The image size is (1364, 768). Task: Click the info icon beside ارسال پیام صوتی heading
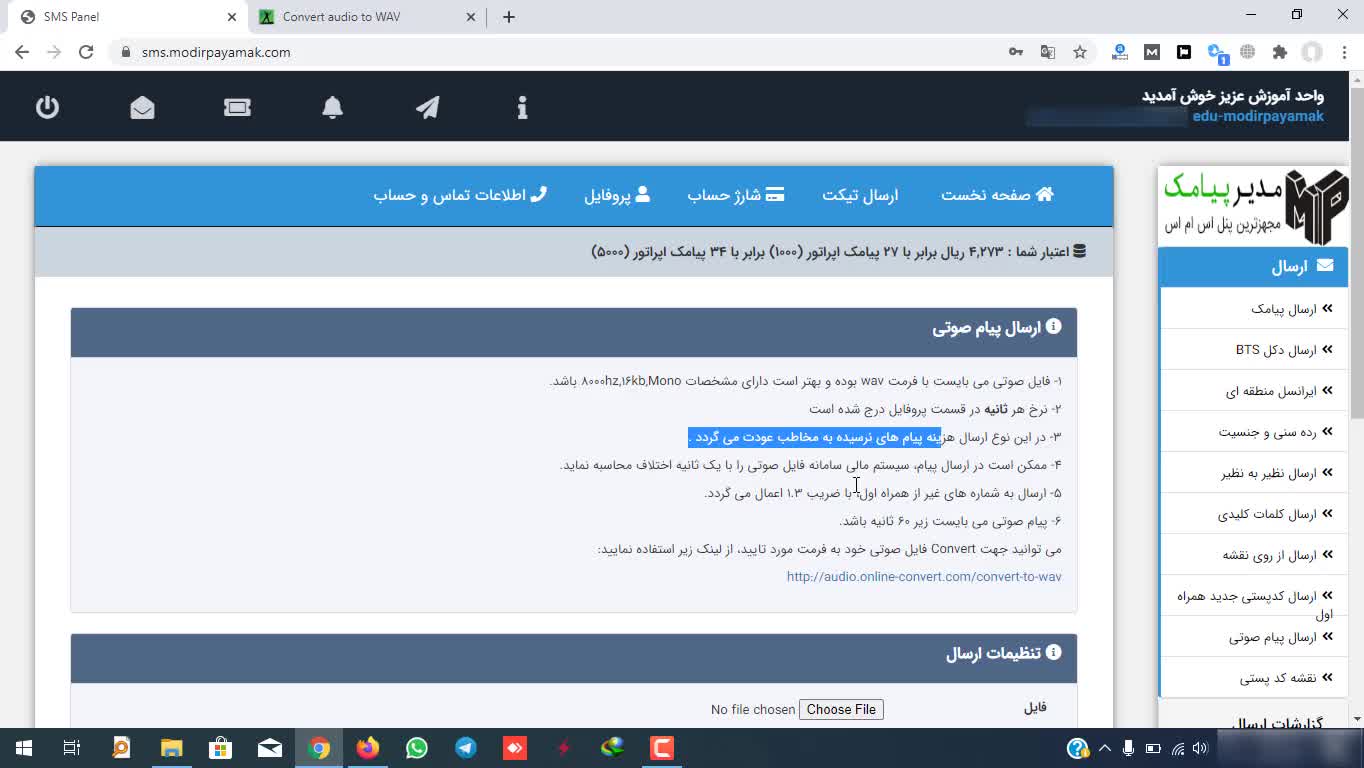pyautogui.click(x=1053, y=326)
